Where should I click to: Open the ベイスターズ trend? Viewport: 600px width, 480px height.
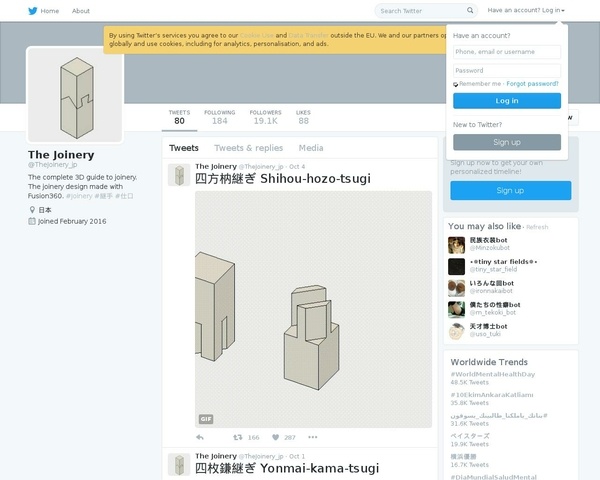coord(470,436)
